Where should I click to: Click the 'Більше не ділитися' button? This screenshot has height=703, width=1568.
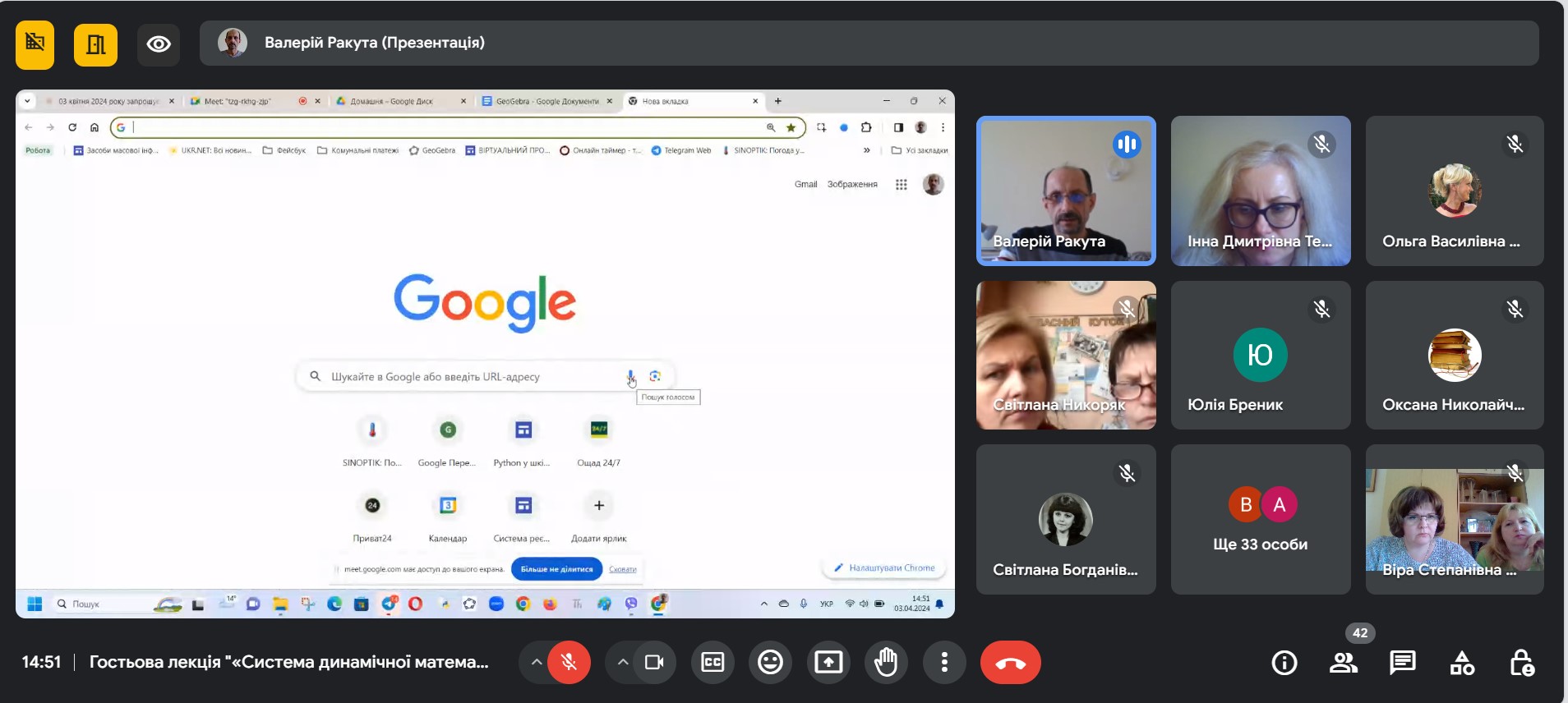(556, 568)
